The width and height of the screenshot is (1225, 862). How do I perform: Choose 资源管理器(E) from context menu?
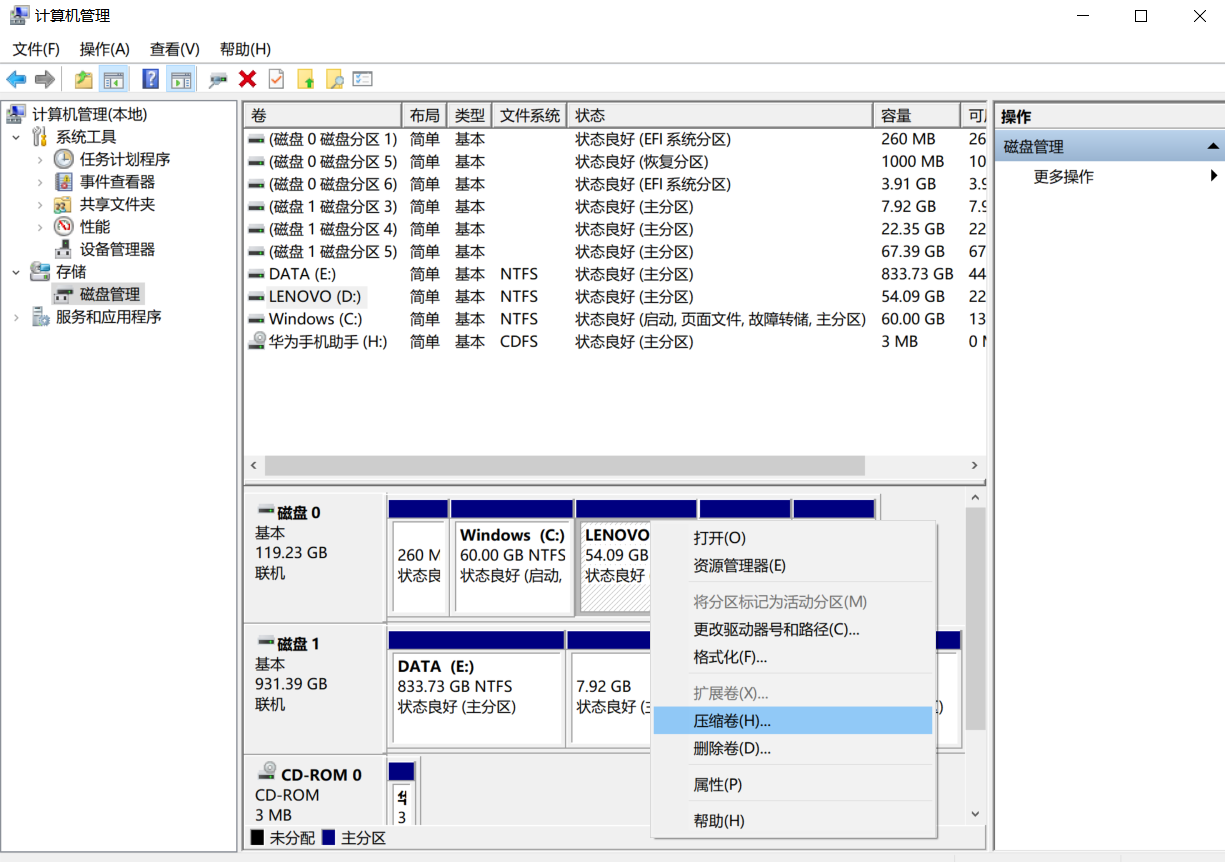tap(792, 566)
